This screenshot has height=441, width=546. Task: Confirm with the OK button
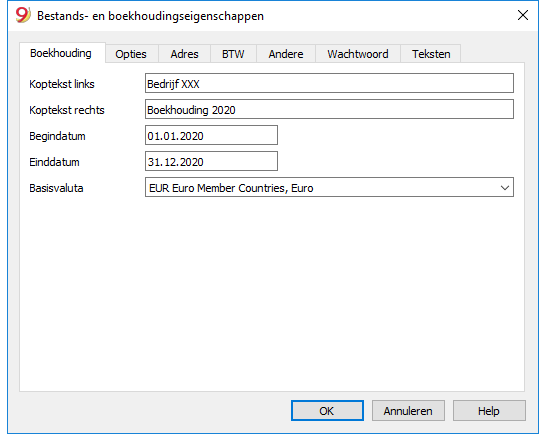coord(327,411)
